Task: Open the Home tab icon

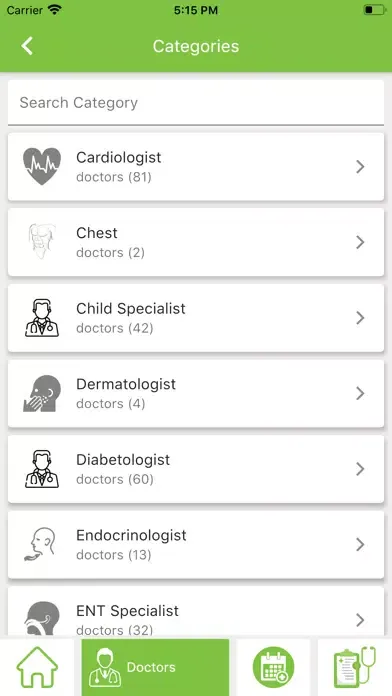Action: pos(37,667)
